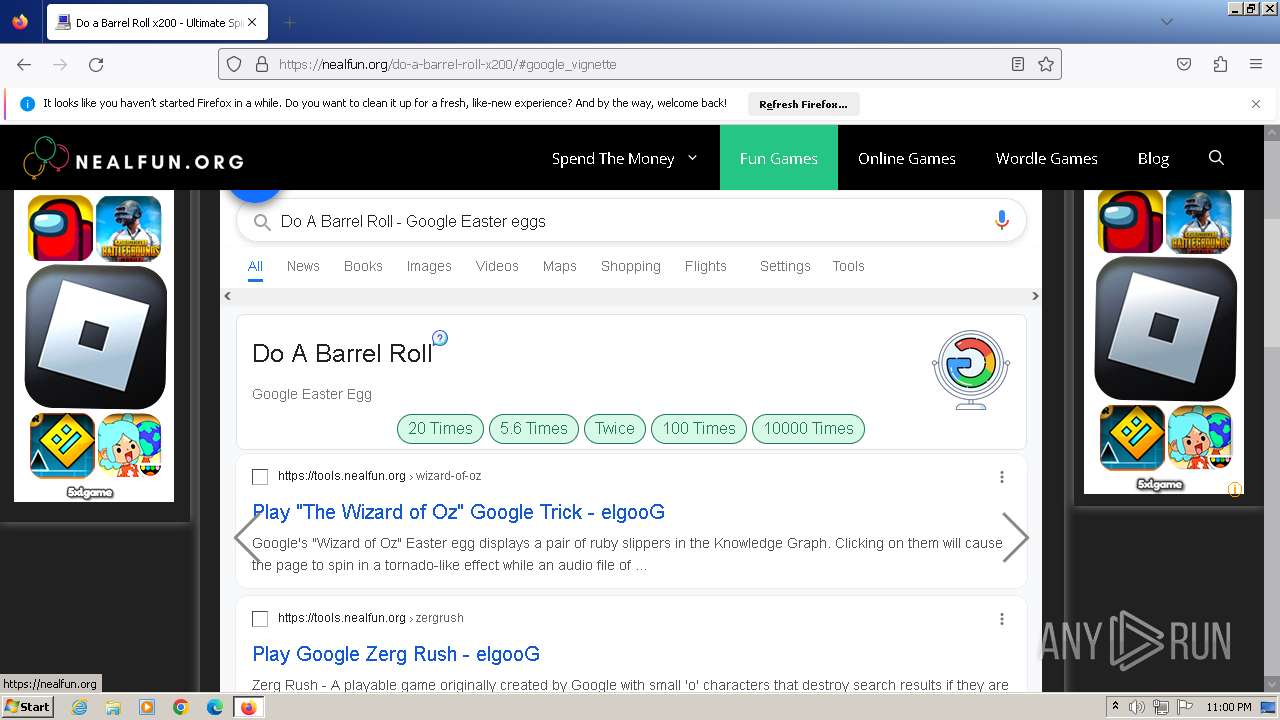Switch to the Flights search tab
The height and width of the screenshot is (720, 1280).
point(706,266)
